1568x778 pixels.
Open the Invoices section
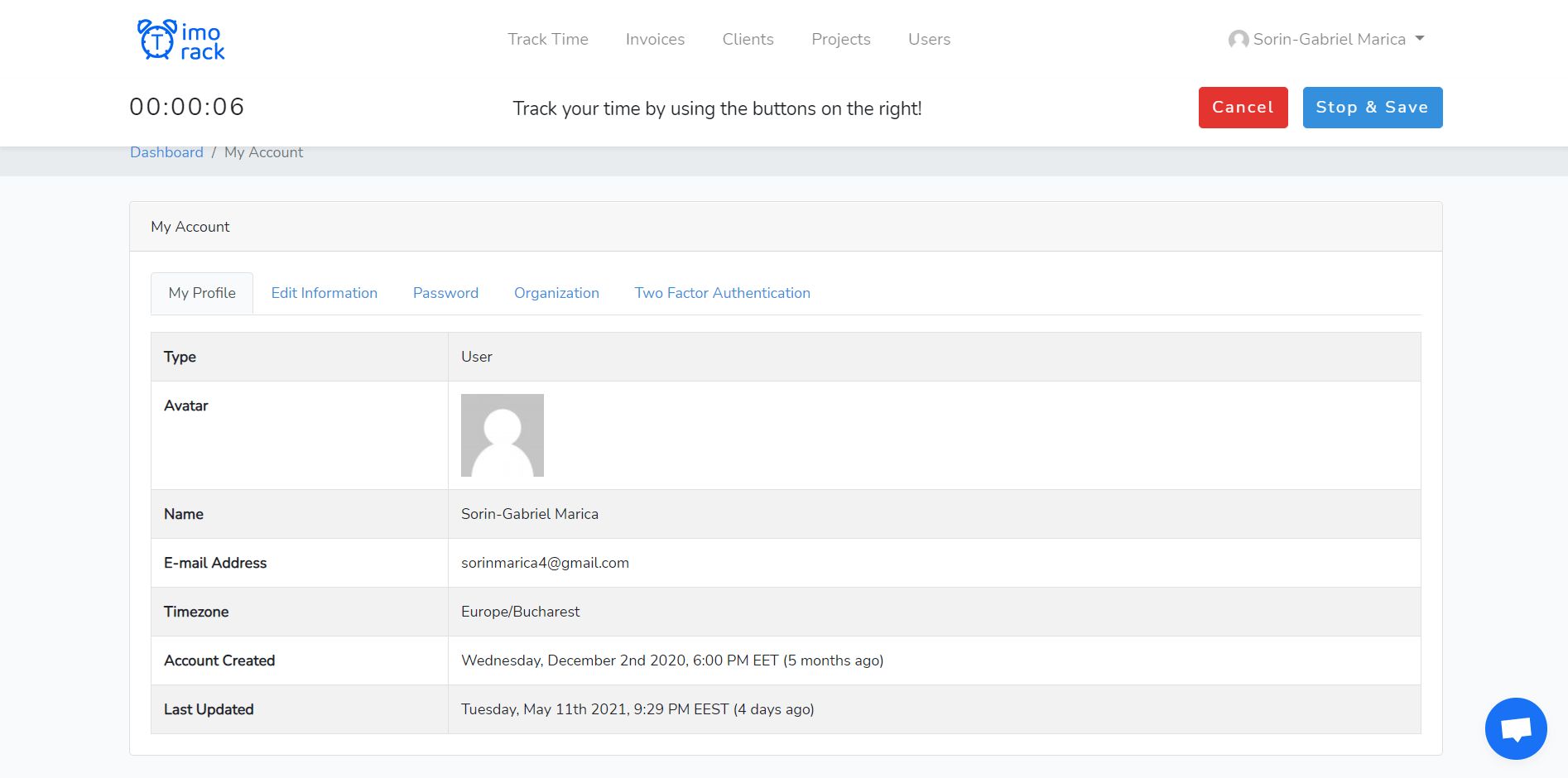(x=655, y=39)
